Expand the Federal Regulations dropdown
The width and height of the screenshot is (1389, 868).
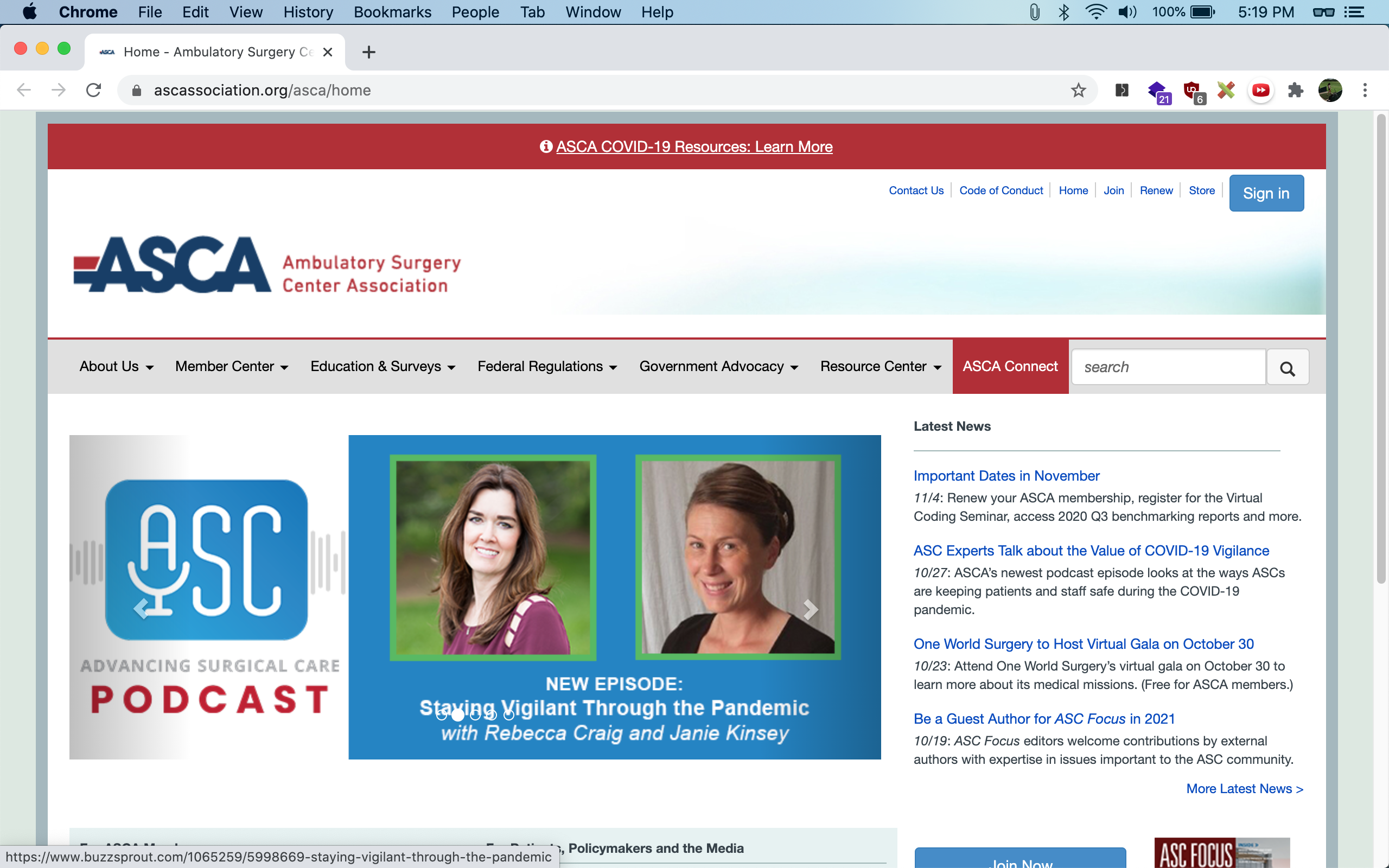[x=546, y=366]
